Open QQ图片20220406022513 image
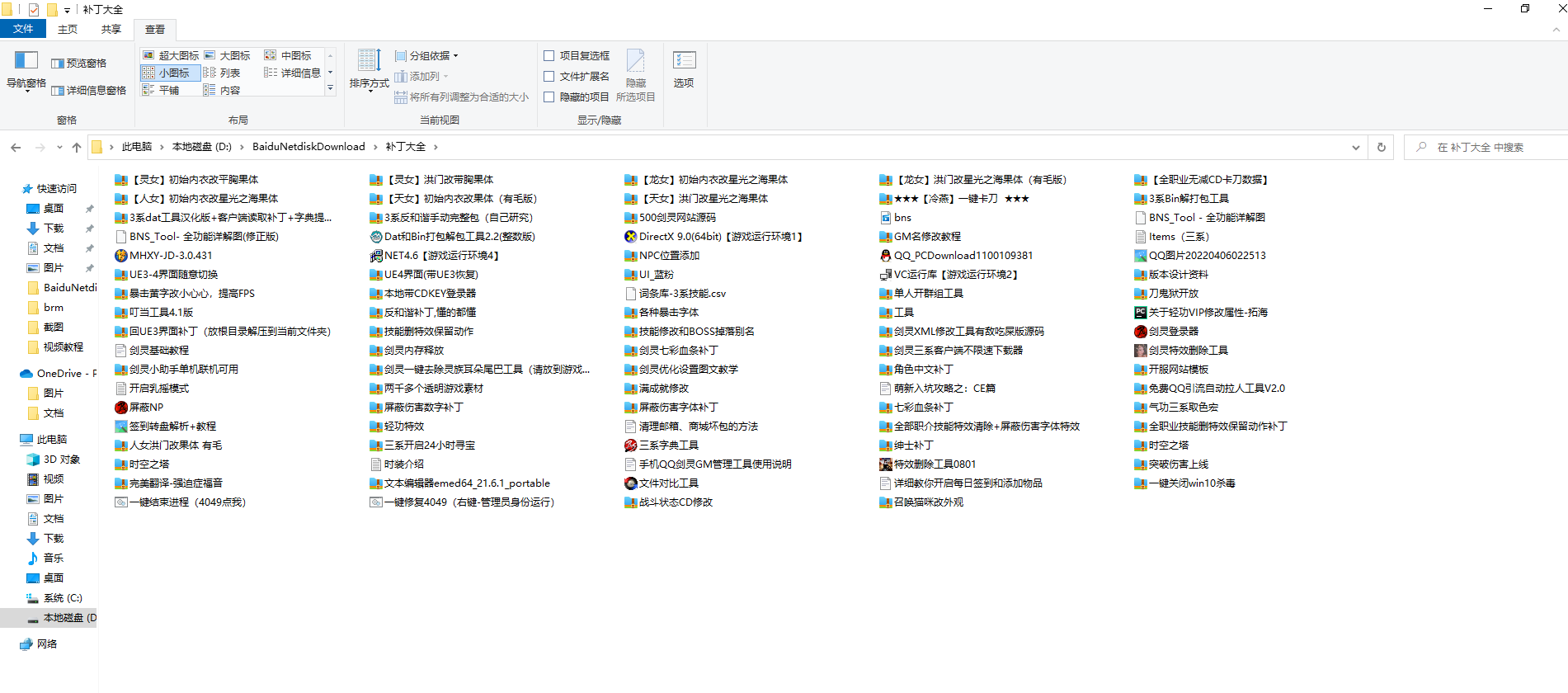Image resolution: width=1568 pixels, height=693 pixels. (x=1200, y=256)
